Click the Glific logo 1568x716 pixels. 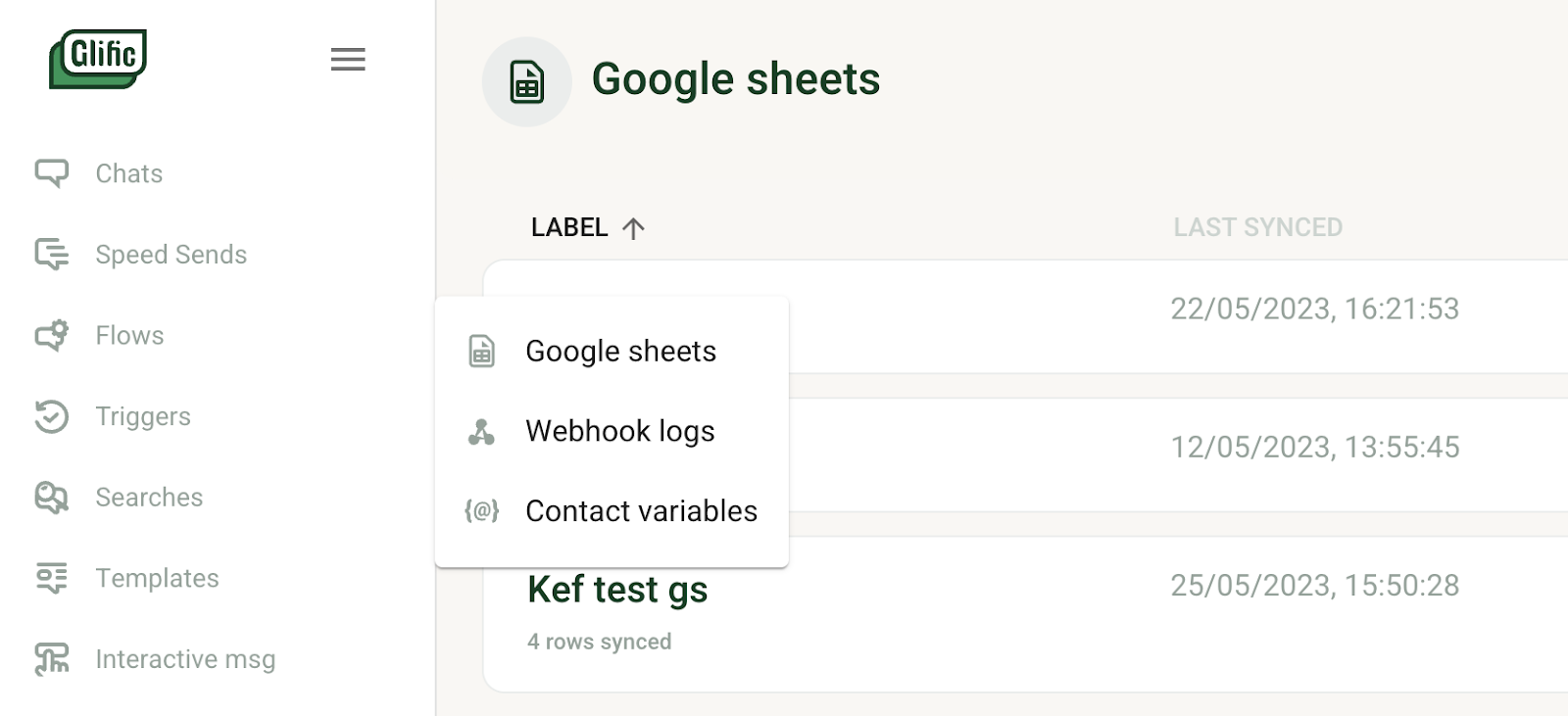coord(98,59)
